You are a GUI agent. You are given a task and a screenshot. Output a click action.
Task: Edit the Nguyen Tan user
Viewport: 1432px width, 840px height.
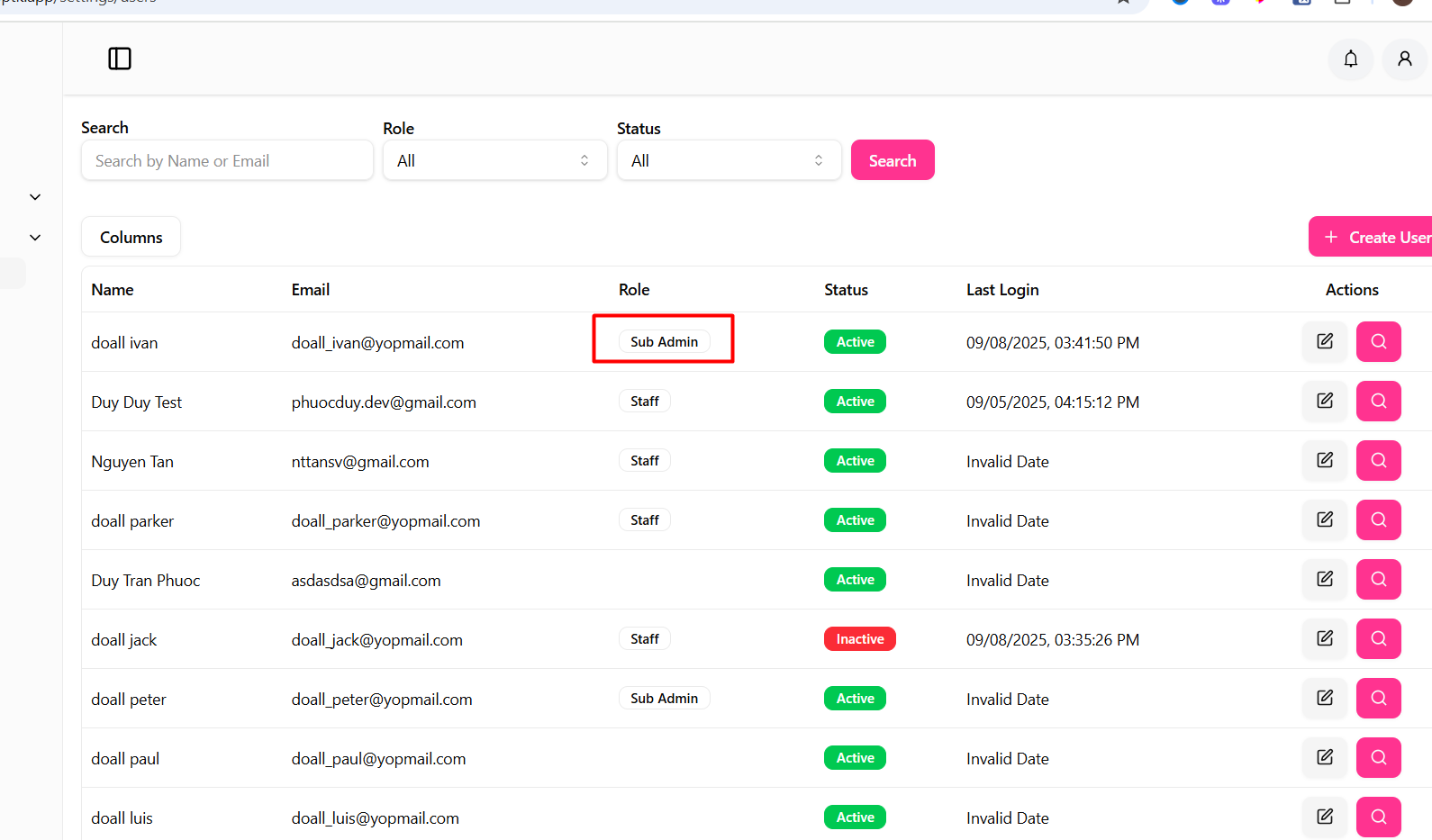coord(1324,460)
